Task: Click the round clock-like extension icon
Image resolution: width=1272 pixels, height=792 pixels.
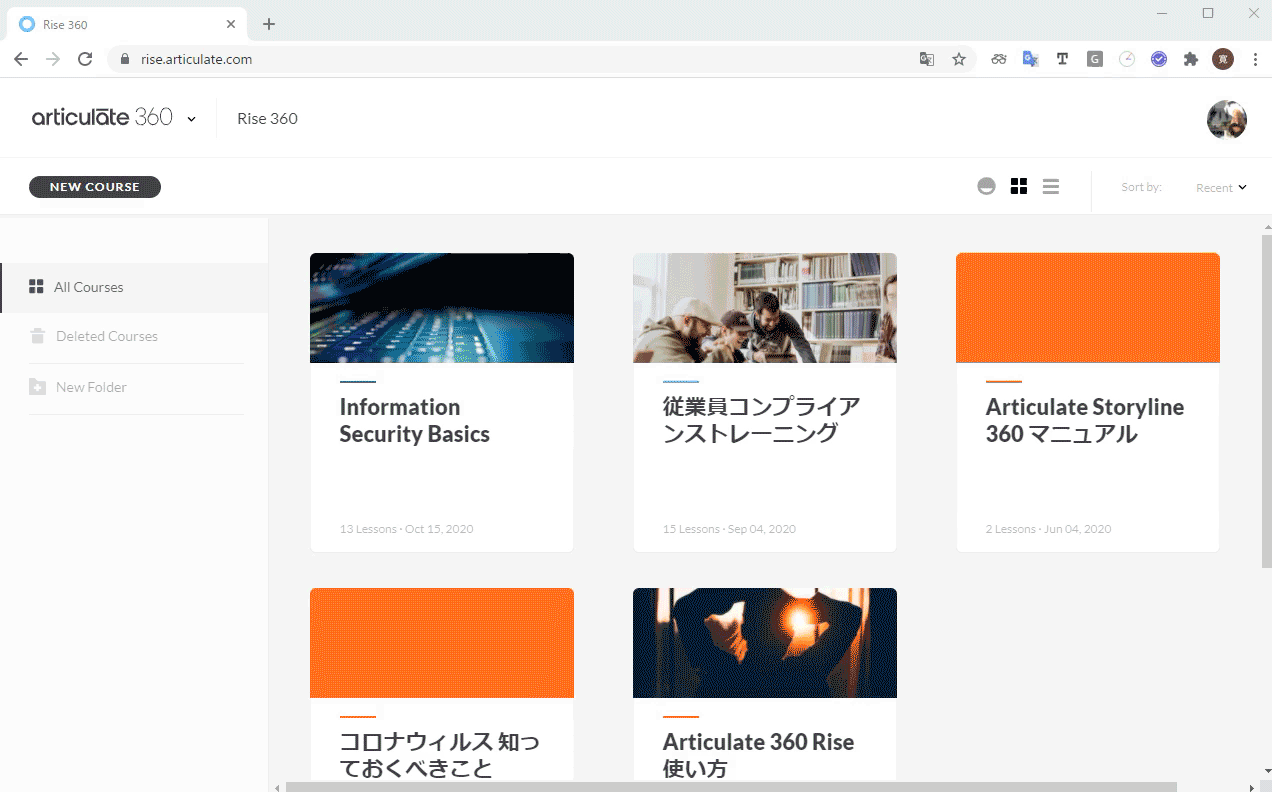Action: [x=1127, y=59]
